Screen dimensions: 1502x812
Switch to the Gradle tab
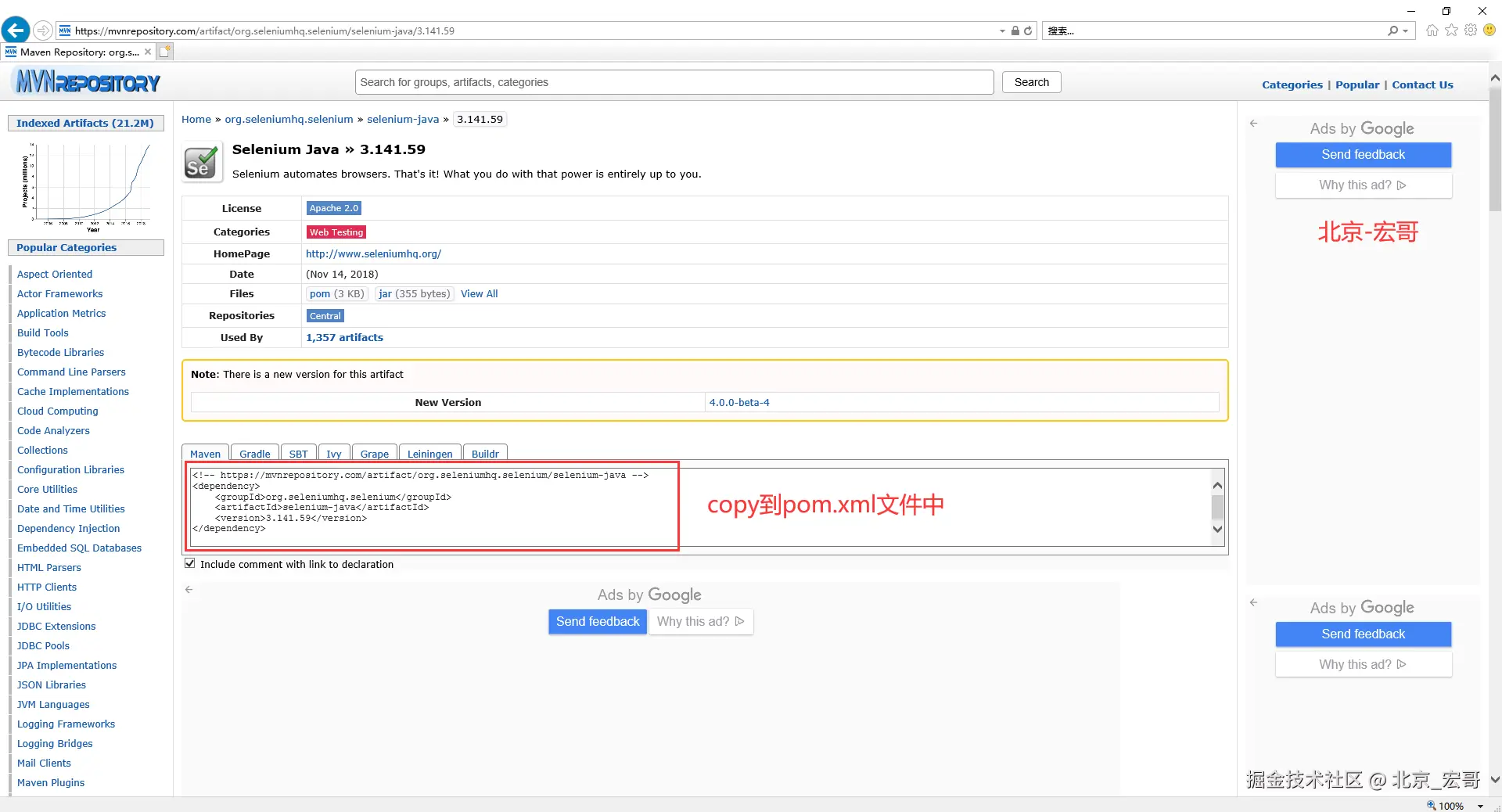pos(255,454)
